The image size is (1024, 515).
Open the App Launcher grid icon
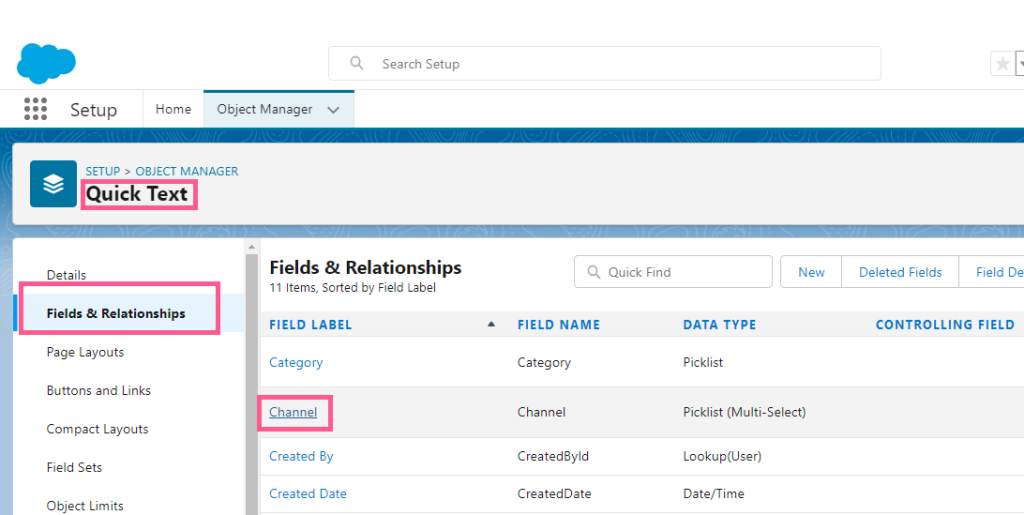click(x=35, y=109)
